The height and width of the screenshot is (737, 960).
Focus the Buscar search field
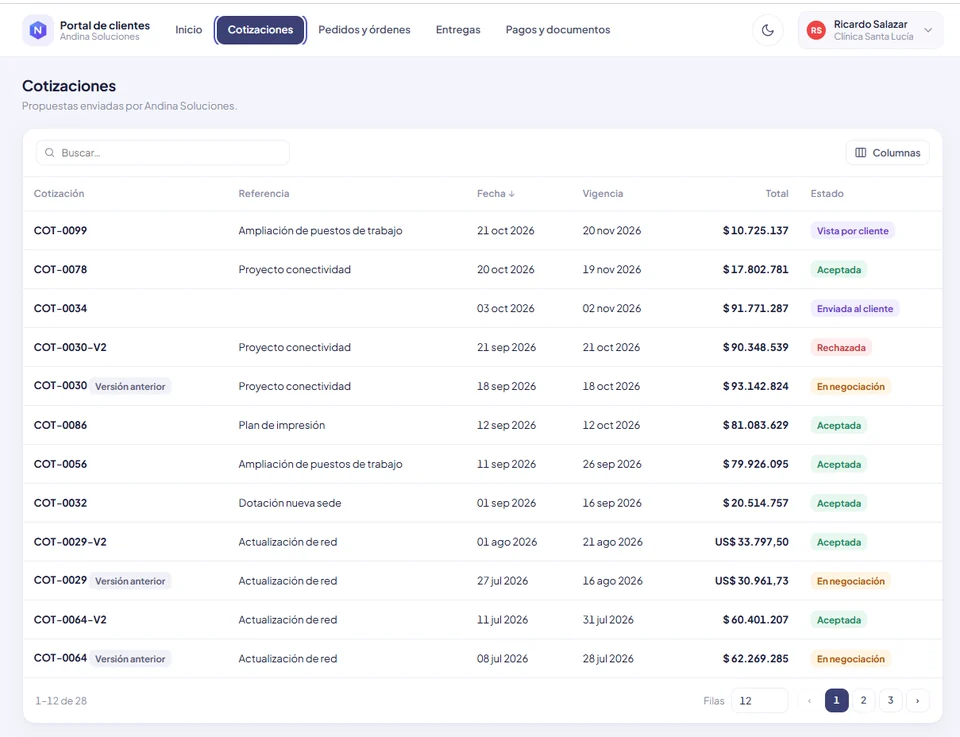(x=163, y=152)
